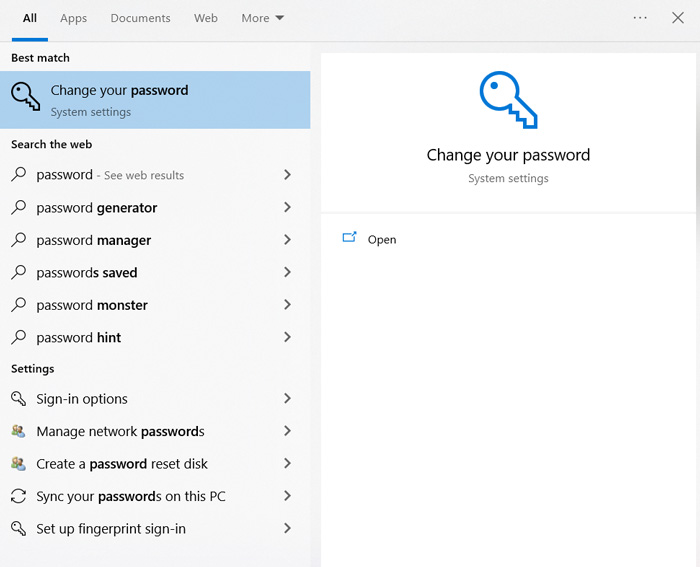
Task: Expand the arrow beside Create a password reset disk
Action: click(287, 464)
